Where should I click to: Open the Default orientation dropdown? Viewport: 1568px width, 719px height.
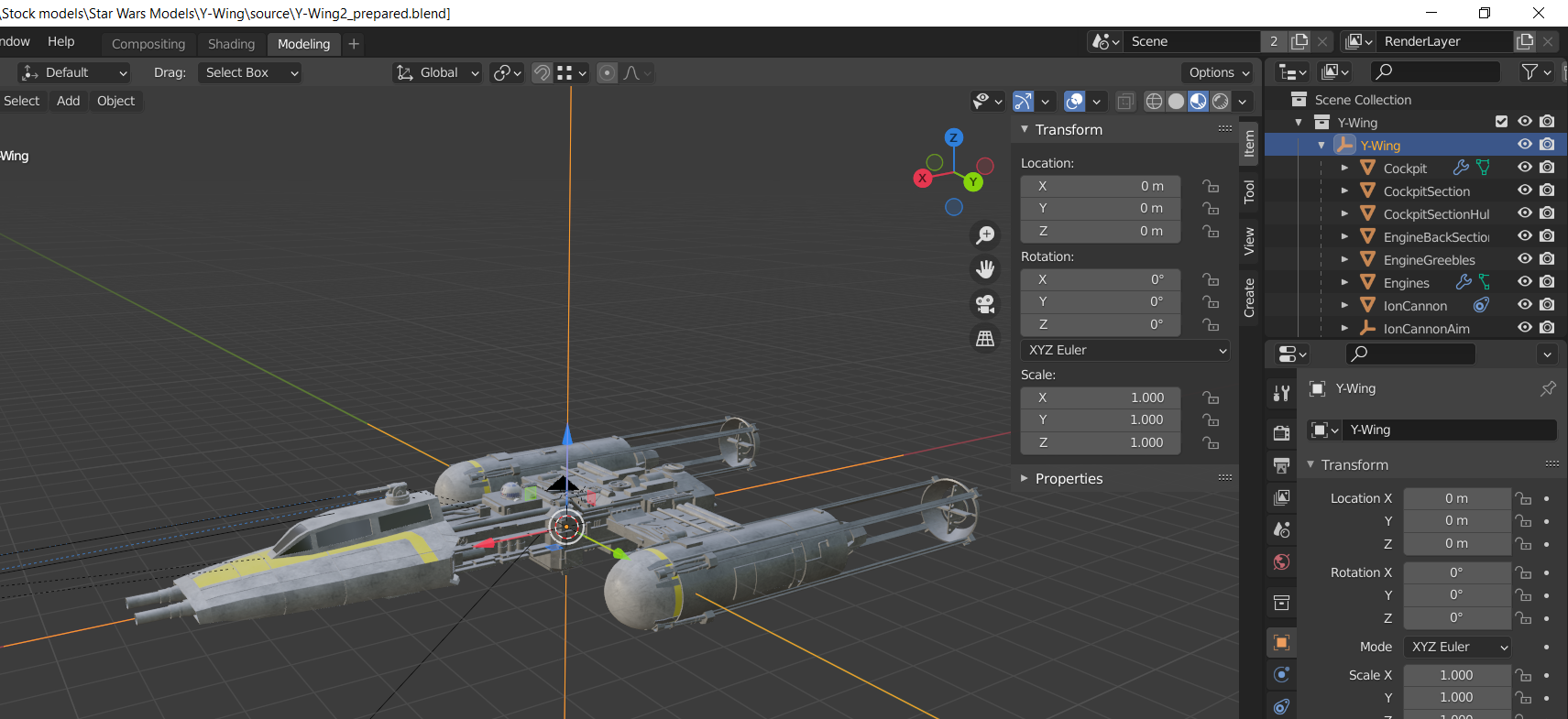tap(74, 72)
